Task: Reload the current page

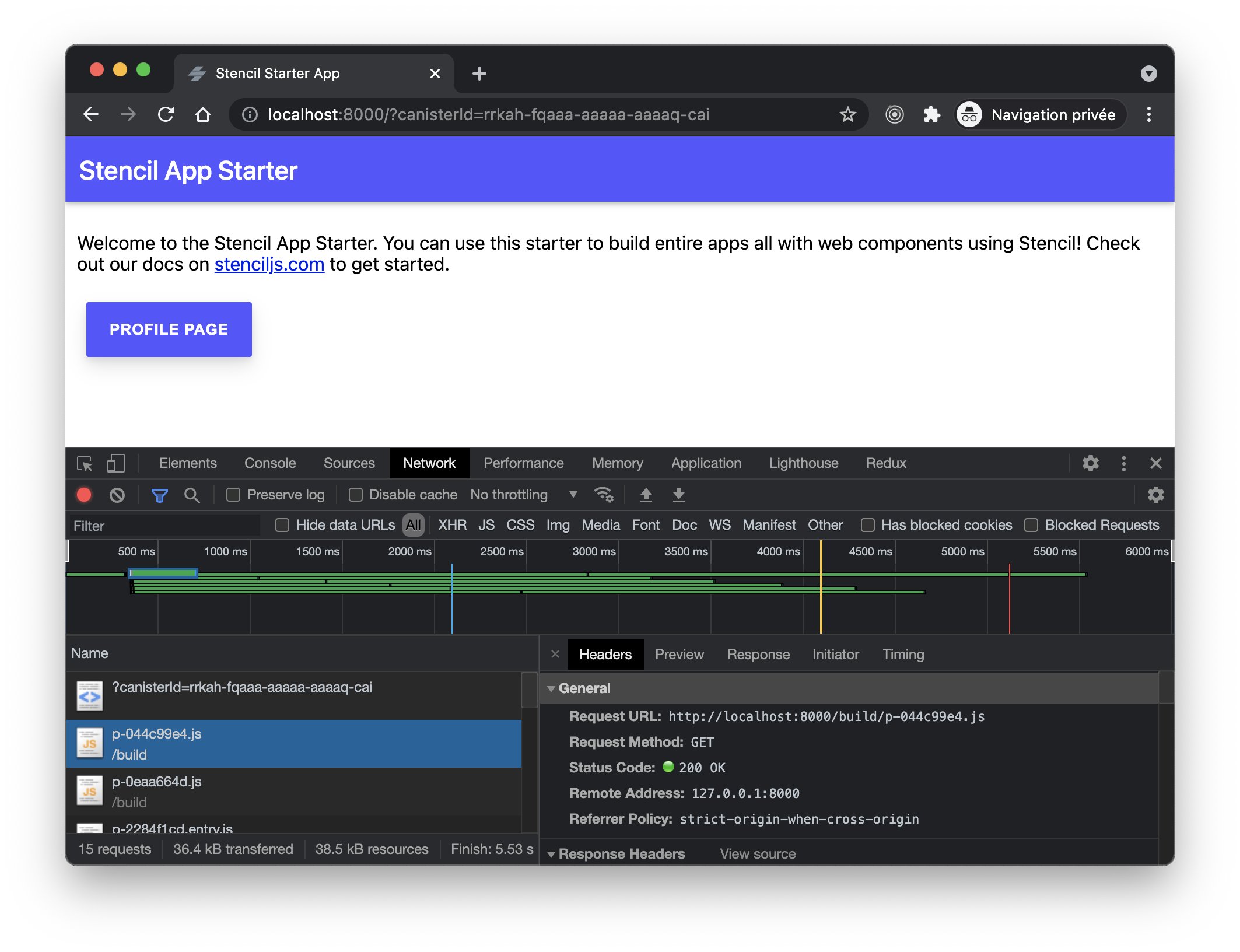Action: pyautogui.click(x=166, y=114)
